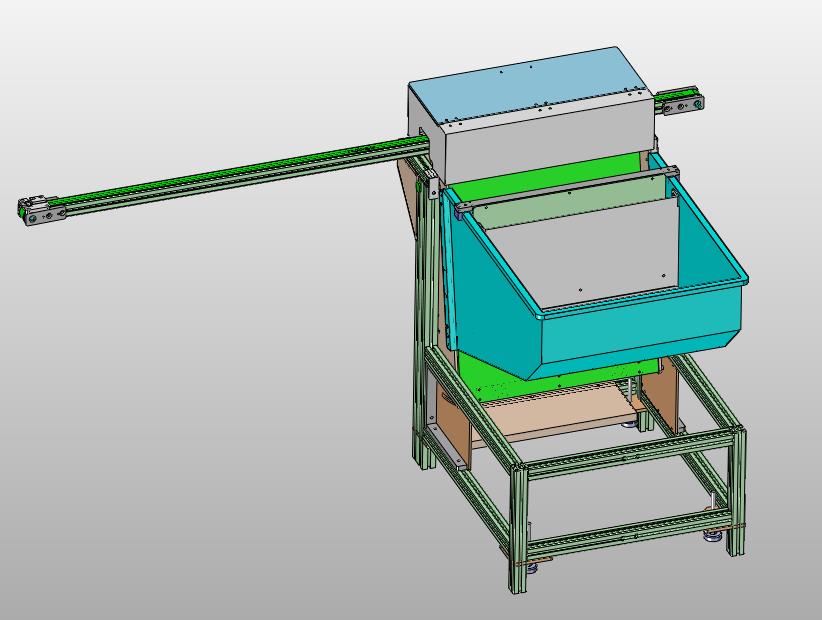
Task: Pick the front-left aluminum frame leg
Action: click(x=518, y=529)
